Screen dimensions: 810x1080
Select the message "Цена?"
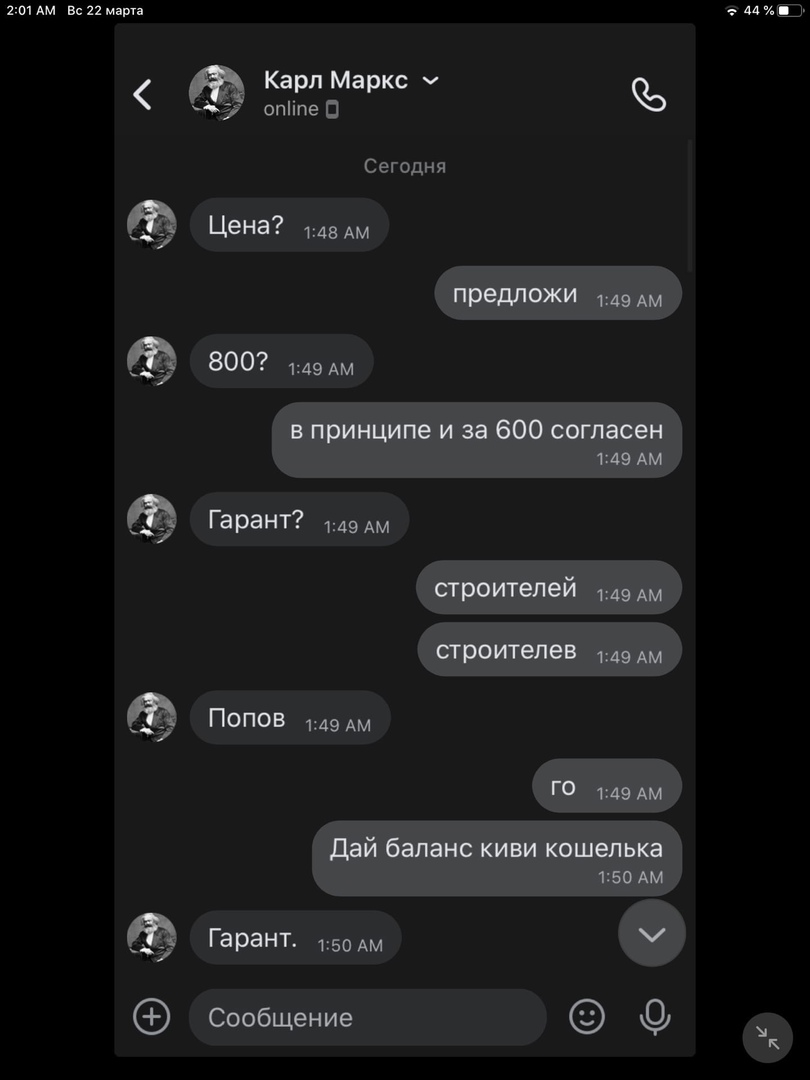[289, 225]
